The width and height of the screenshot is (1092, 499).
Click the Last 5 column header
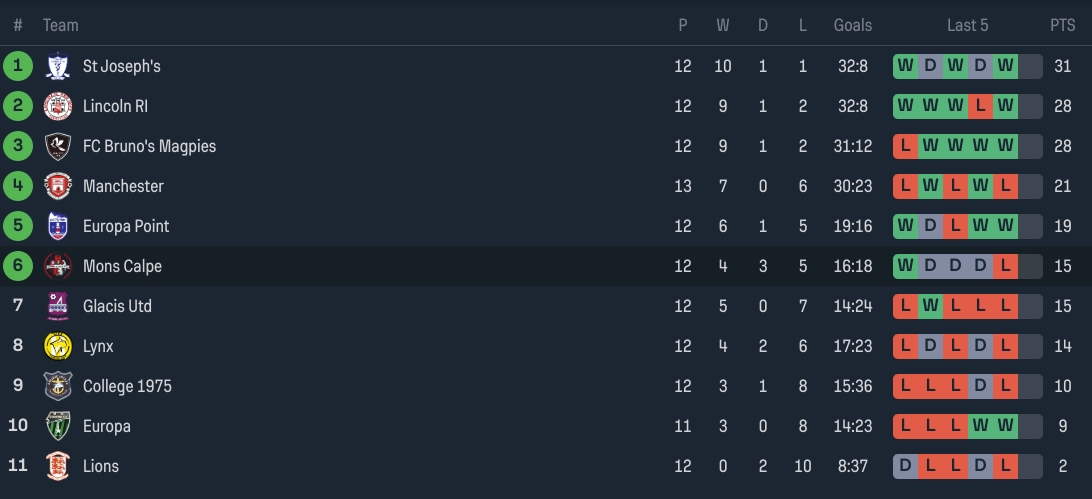click(967, 25)
